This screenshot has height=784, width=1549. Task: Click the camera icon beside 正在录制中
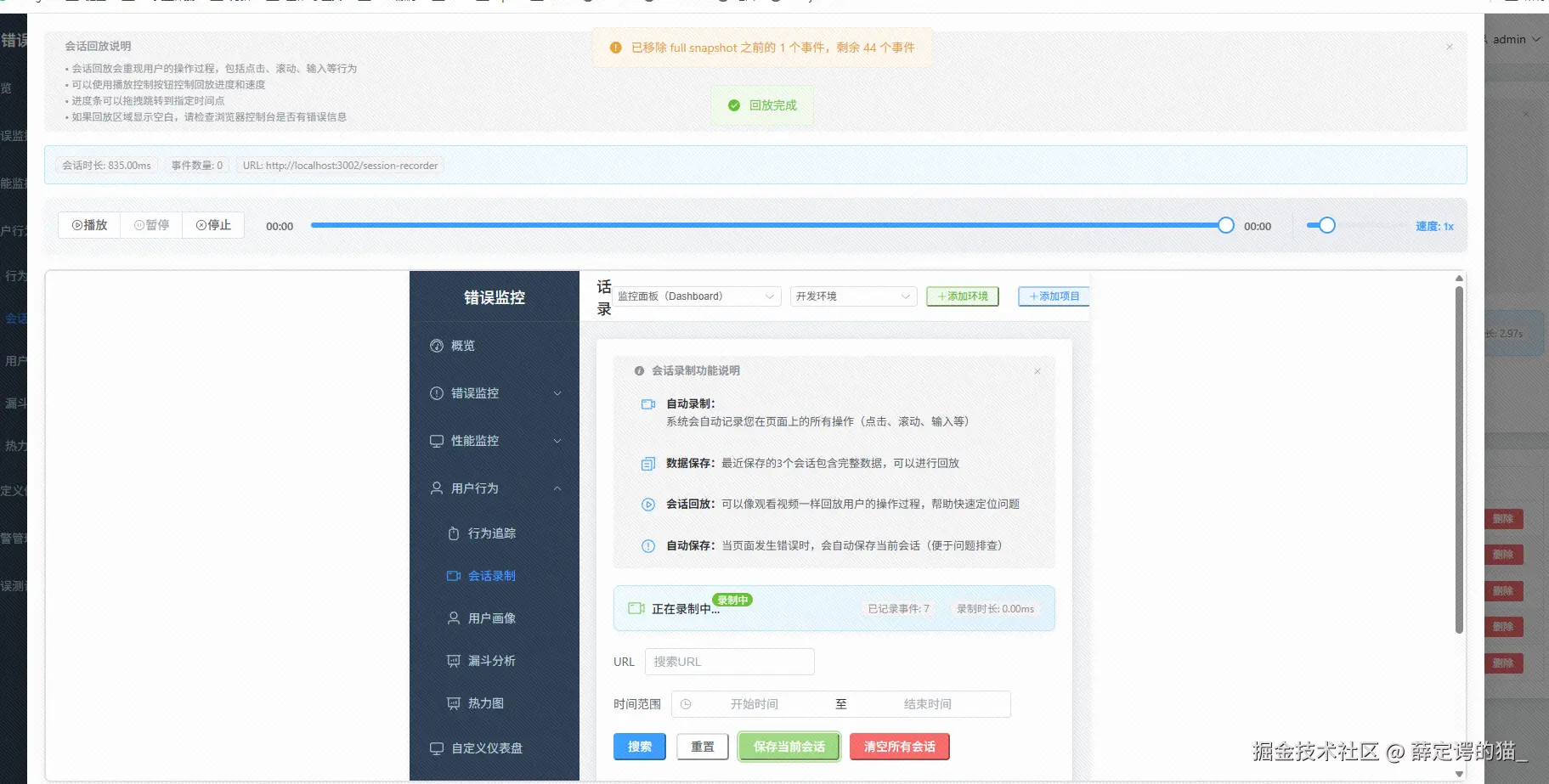coord(636,608)
